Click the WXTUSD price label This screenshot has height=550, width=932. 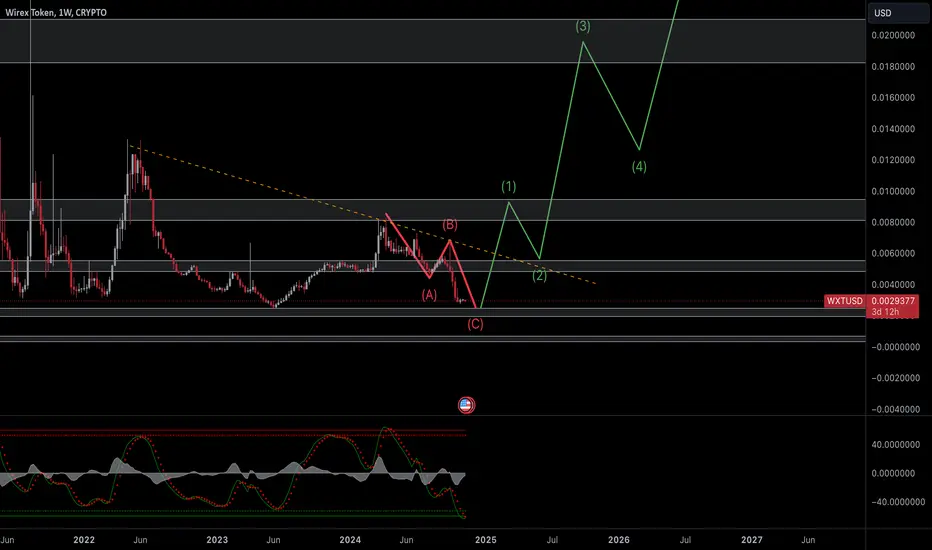coord(845,301)
